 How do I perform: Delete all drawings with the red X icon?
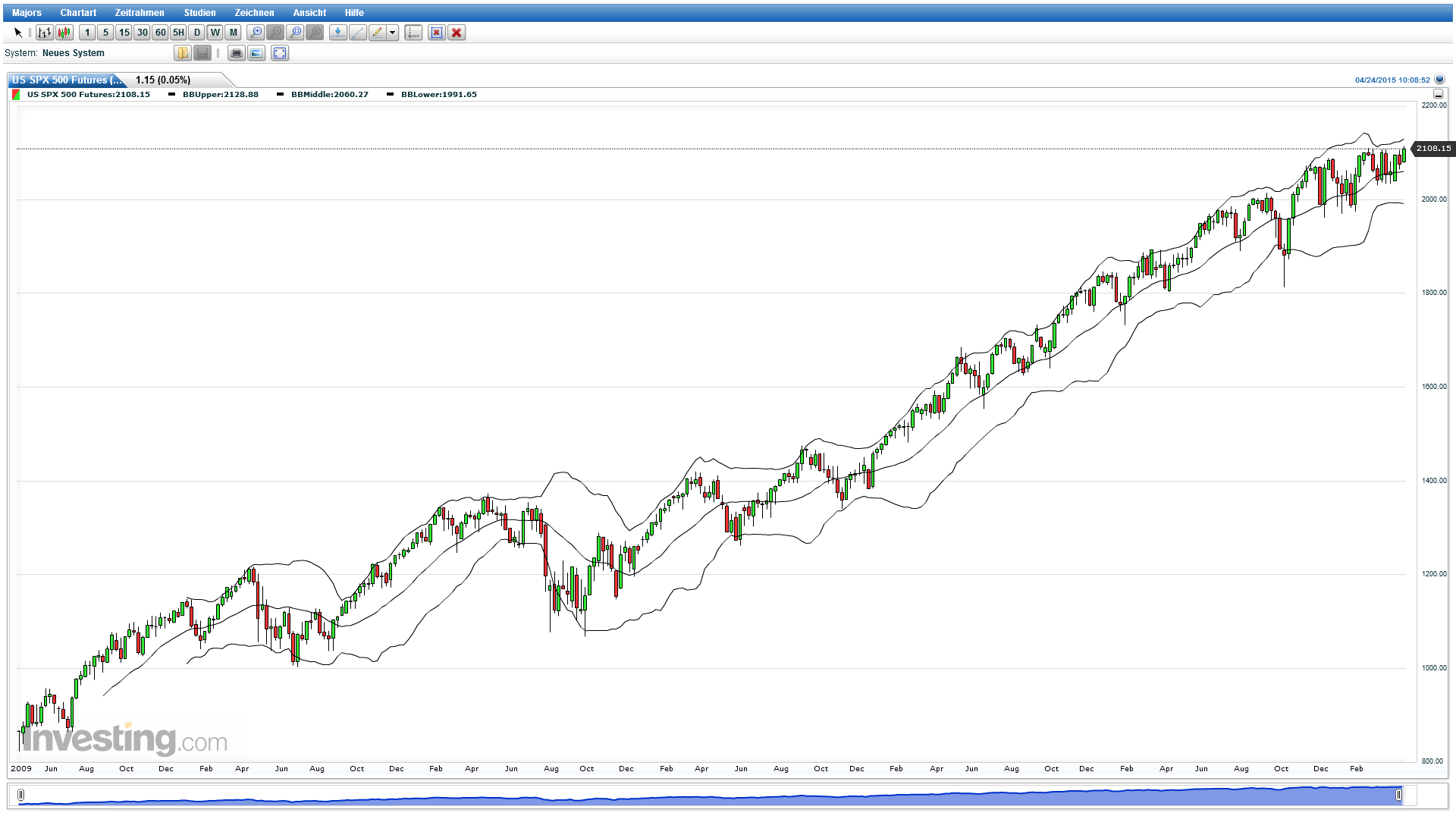pyautogui.click(x=457, y=33)
